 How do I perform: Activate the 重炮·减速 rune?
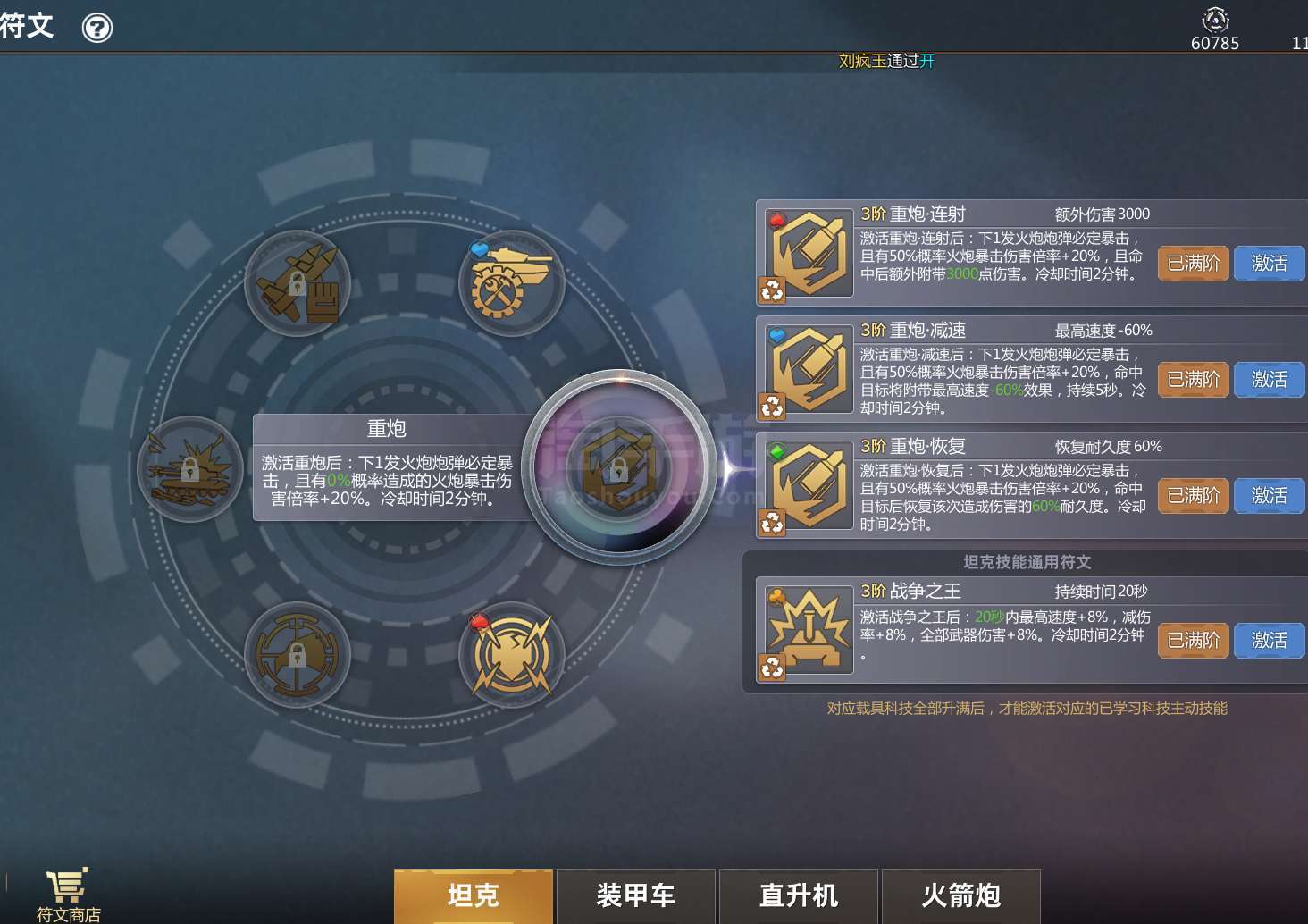pos(1270,380)
